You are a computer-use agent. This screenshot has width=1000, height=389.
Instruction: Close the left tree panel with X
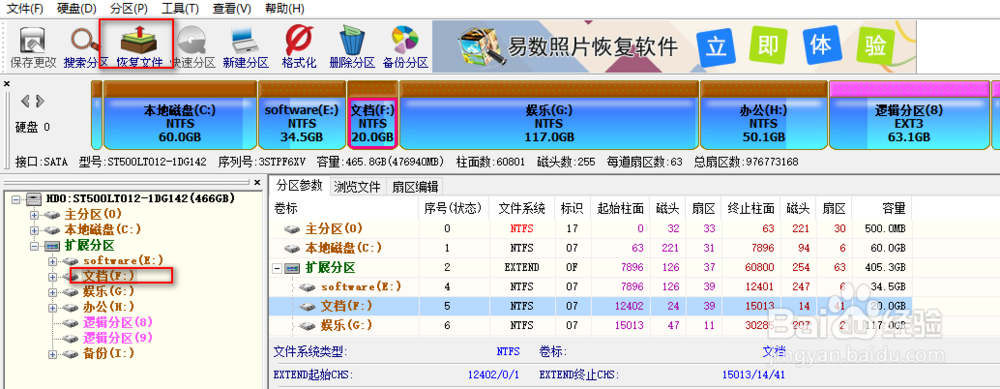click(x=257, y=182)
